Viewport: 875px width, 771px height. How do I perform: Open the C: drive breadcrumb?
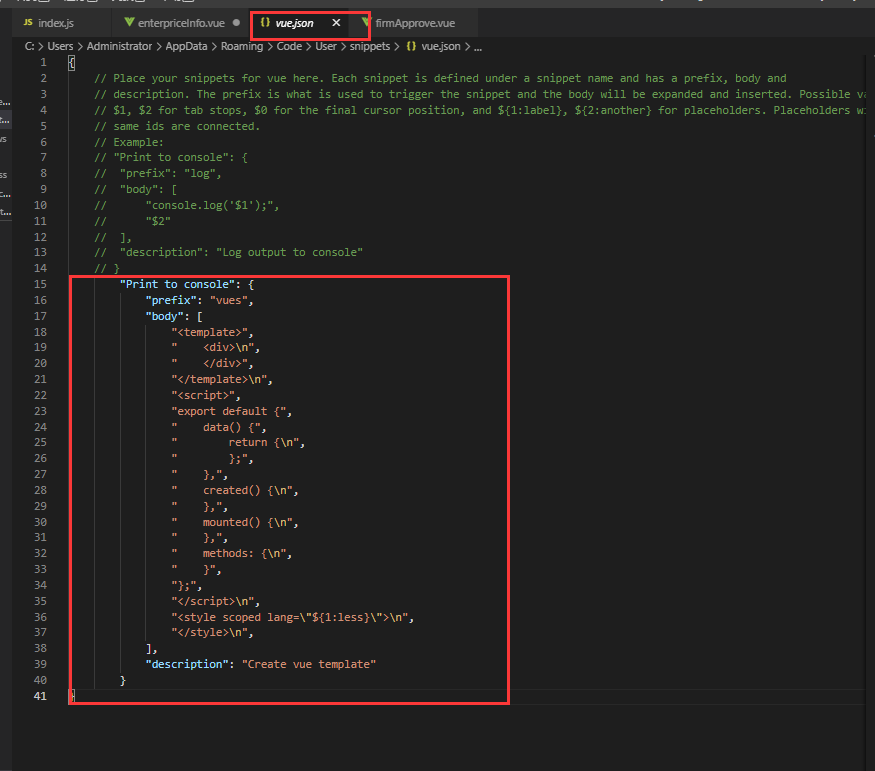click(30, 46)
